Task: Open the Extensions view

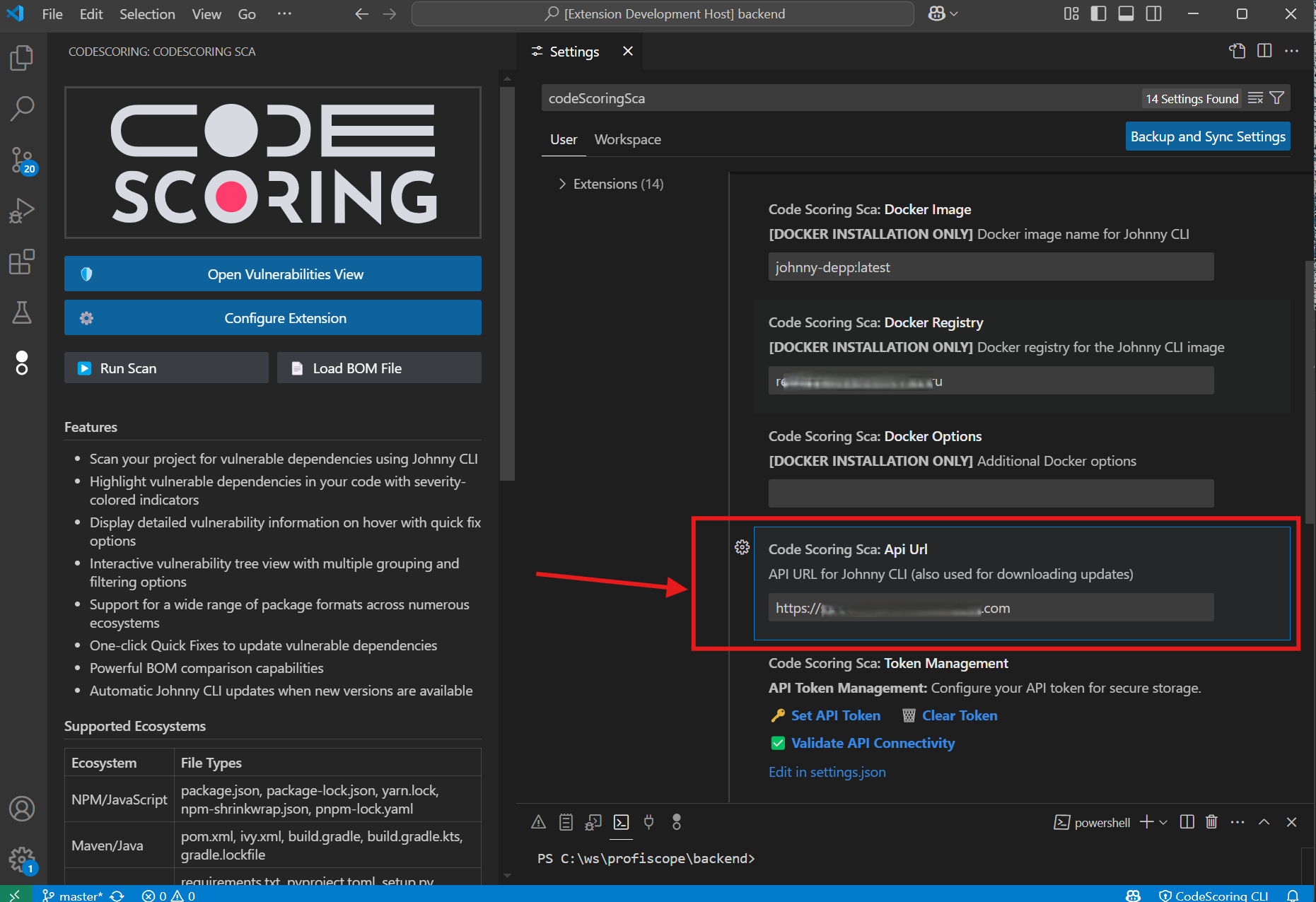Action: 22,262
